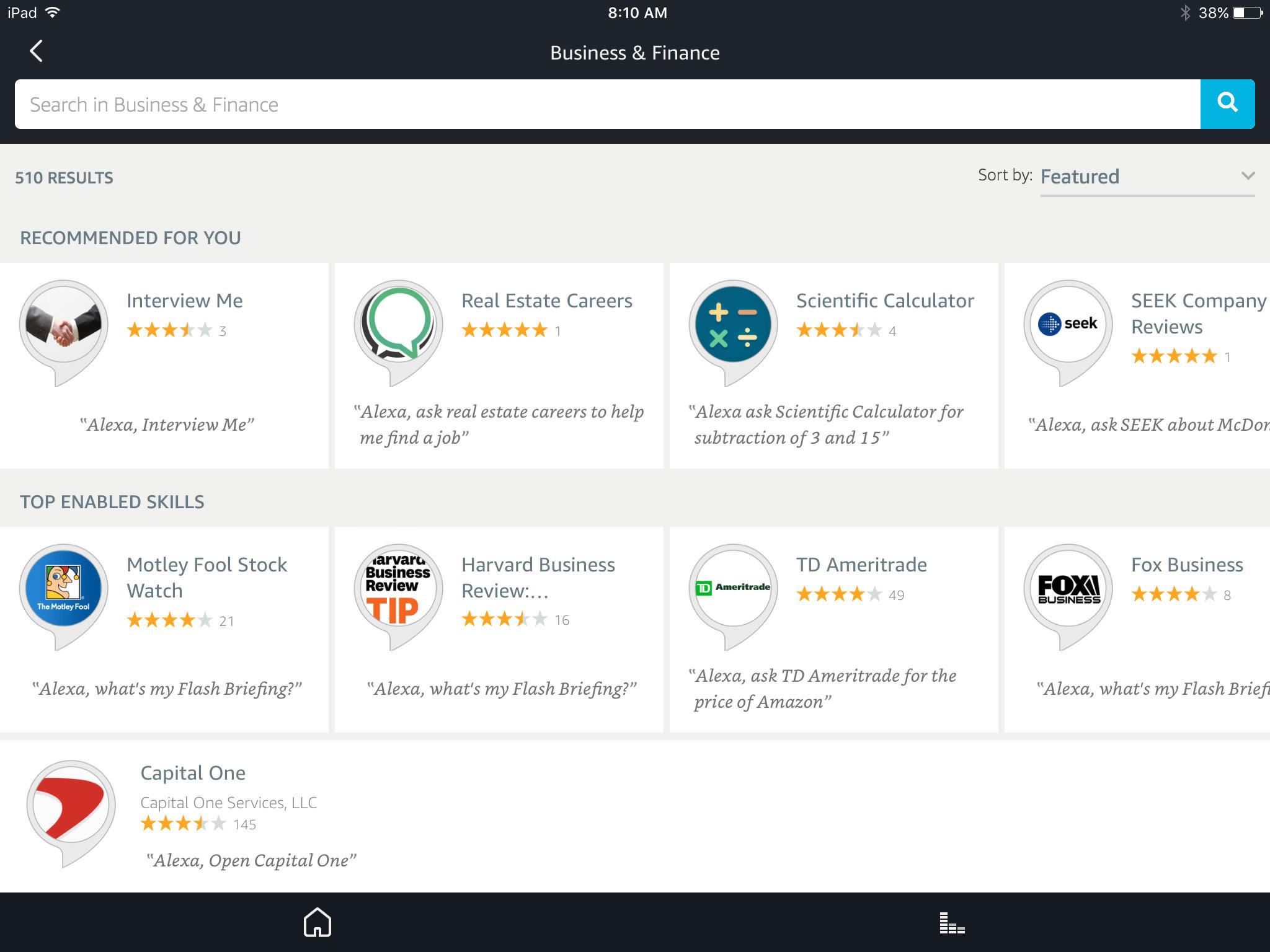
Task: Open the Real Estate Careers skill title
Action: point(547,301)
